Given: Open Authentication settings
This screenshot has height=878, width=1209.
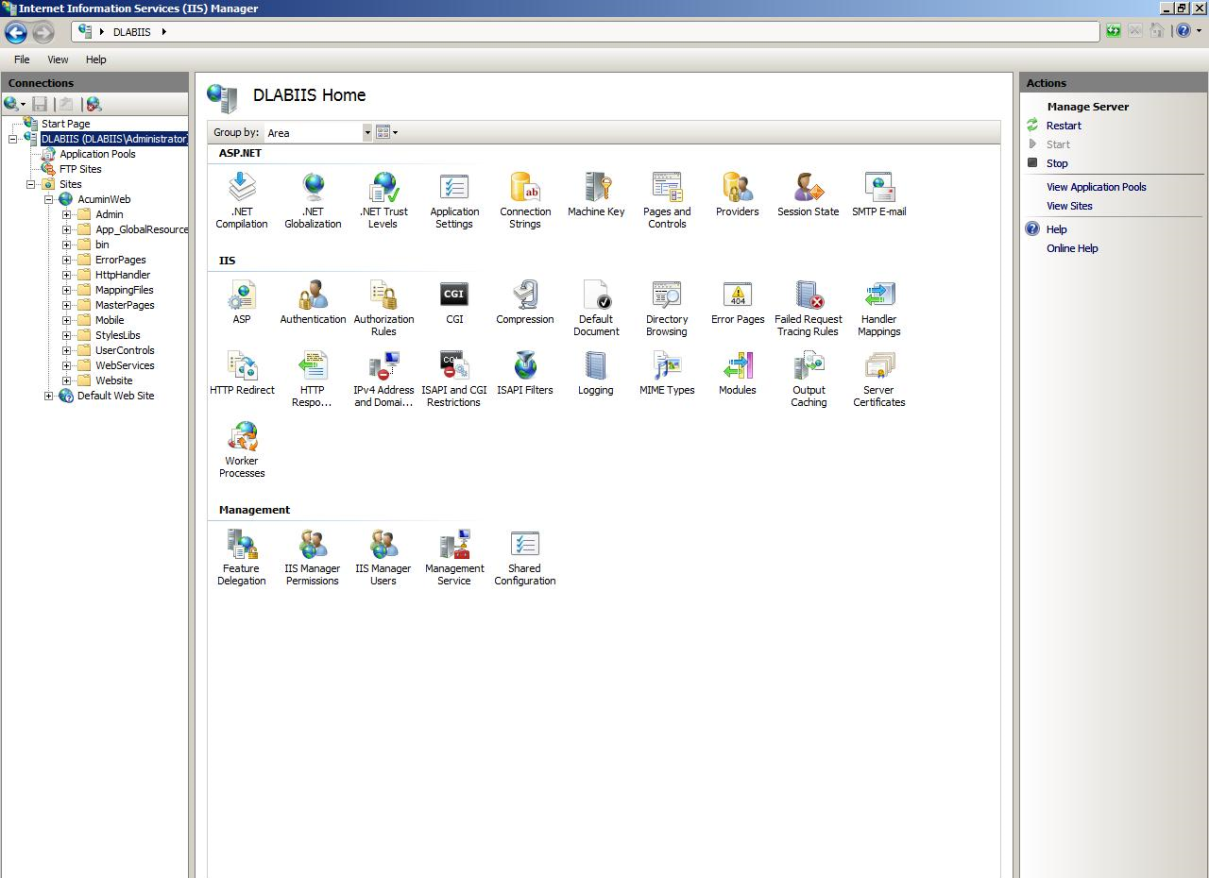Looking at the screenshot, I should 313,302.
